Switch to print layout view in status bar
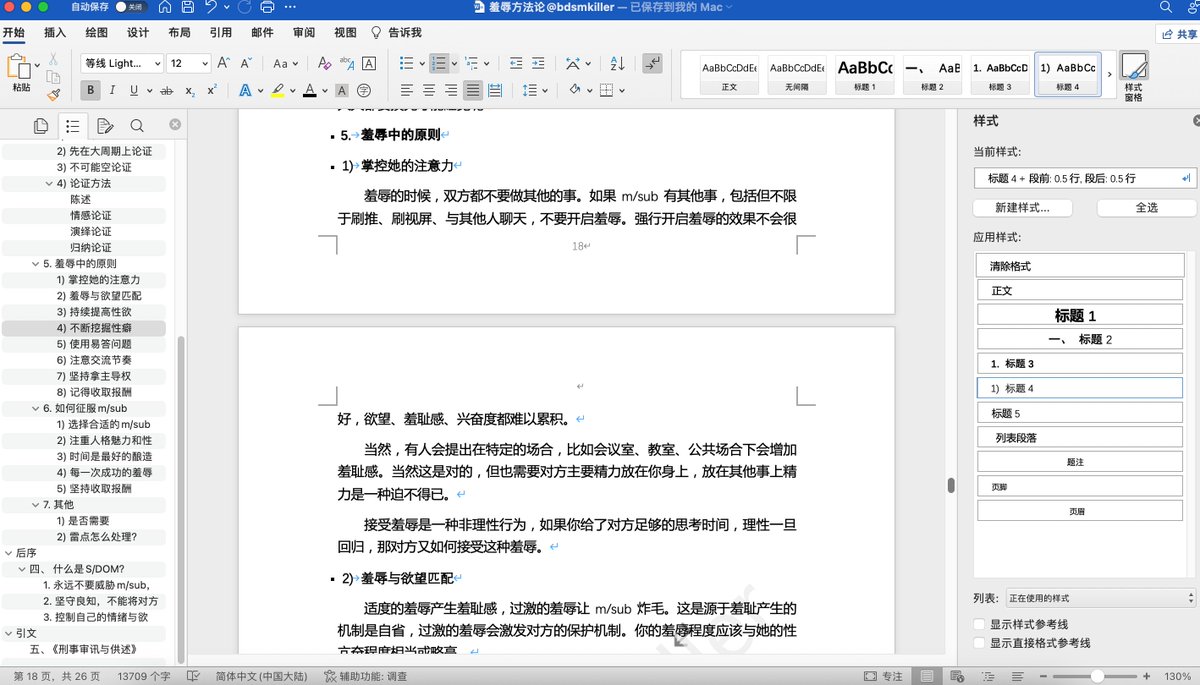This screenshot has width=1200, height=685. point(928,676)
